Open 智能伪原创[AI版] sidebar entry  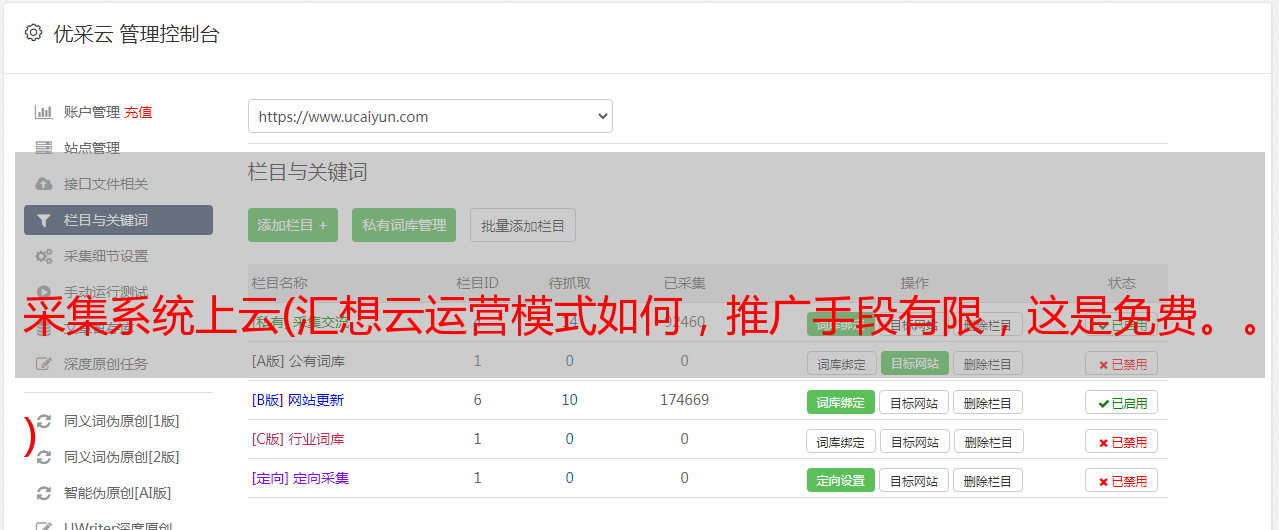[x=117, y=493]
